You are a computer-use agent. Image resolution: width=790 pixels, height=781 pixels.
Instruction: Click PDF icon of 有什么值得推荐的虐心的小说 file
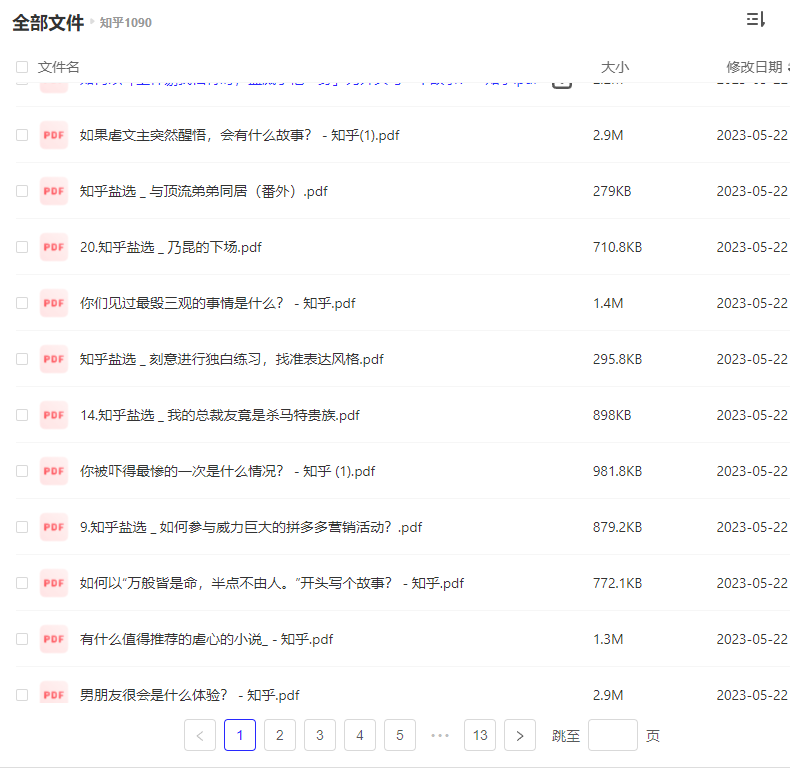(54, 639)
